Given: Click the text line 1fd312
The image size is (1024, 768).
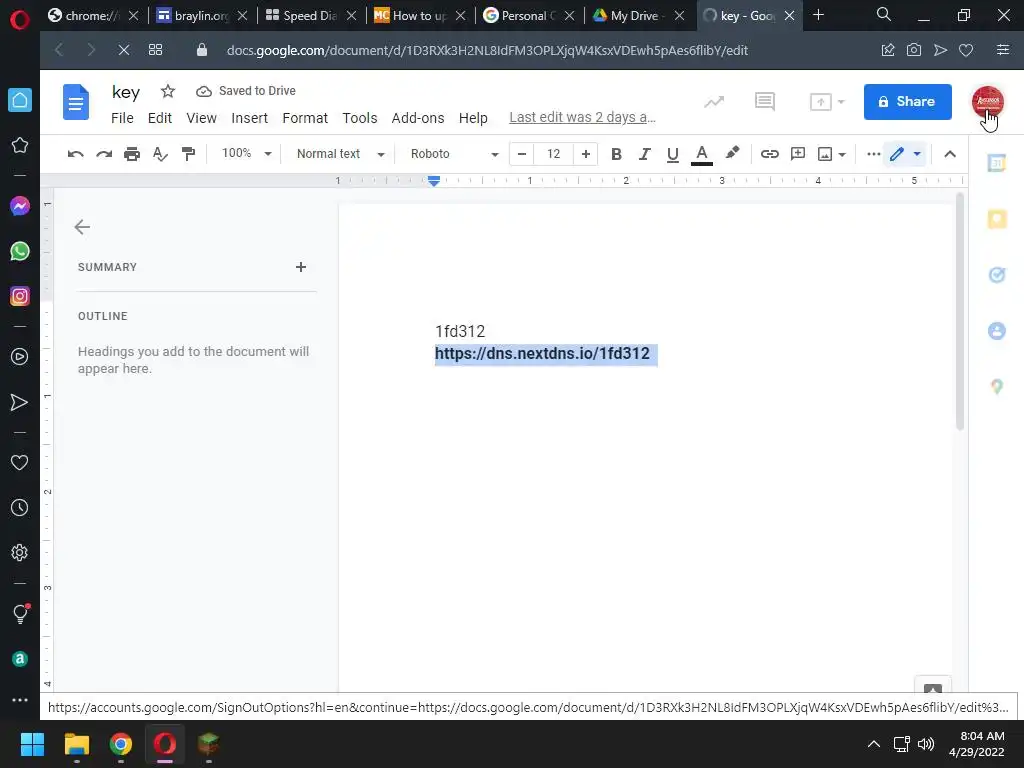Looking at the screenshot, I should pyautogui.click(x=460, y=332).
